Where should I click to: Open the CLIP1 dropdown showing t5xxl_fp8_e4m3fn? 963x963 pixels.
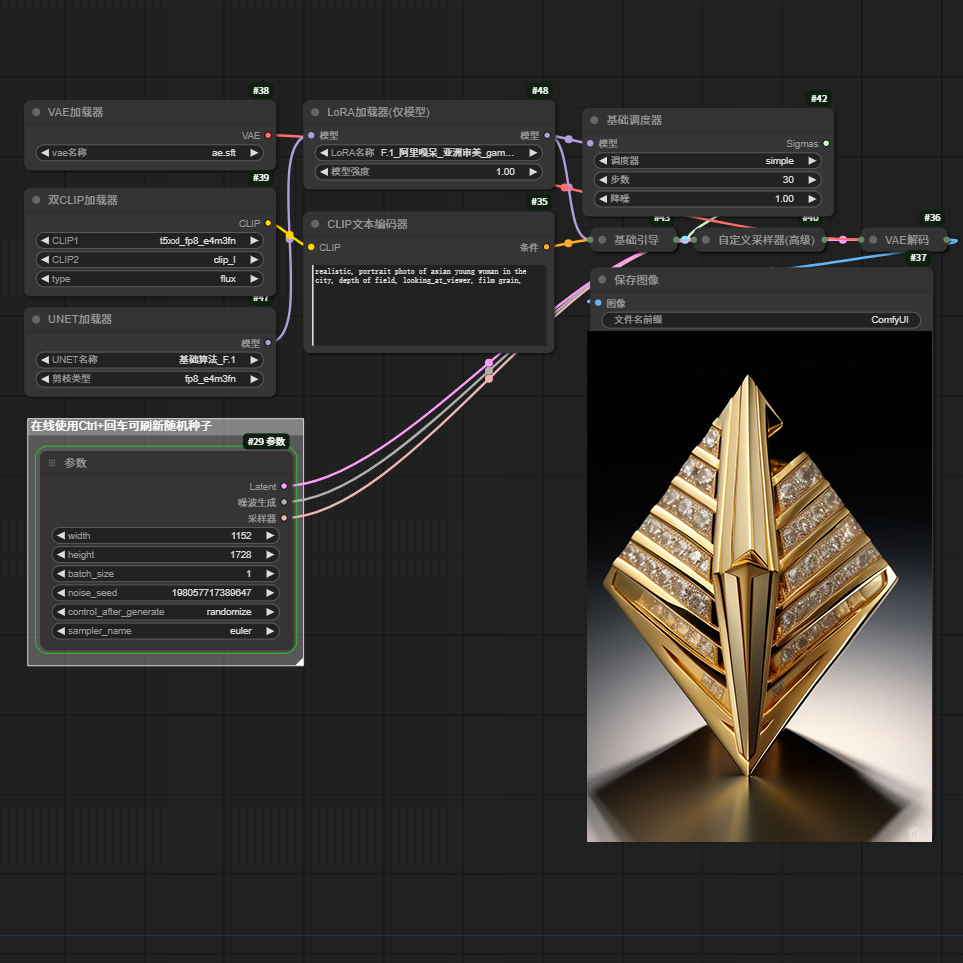[x=150, y=241]
